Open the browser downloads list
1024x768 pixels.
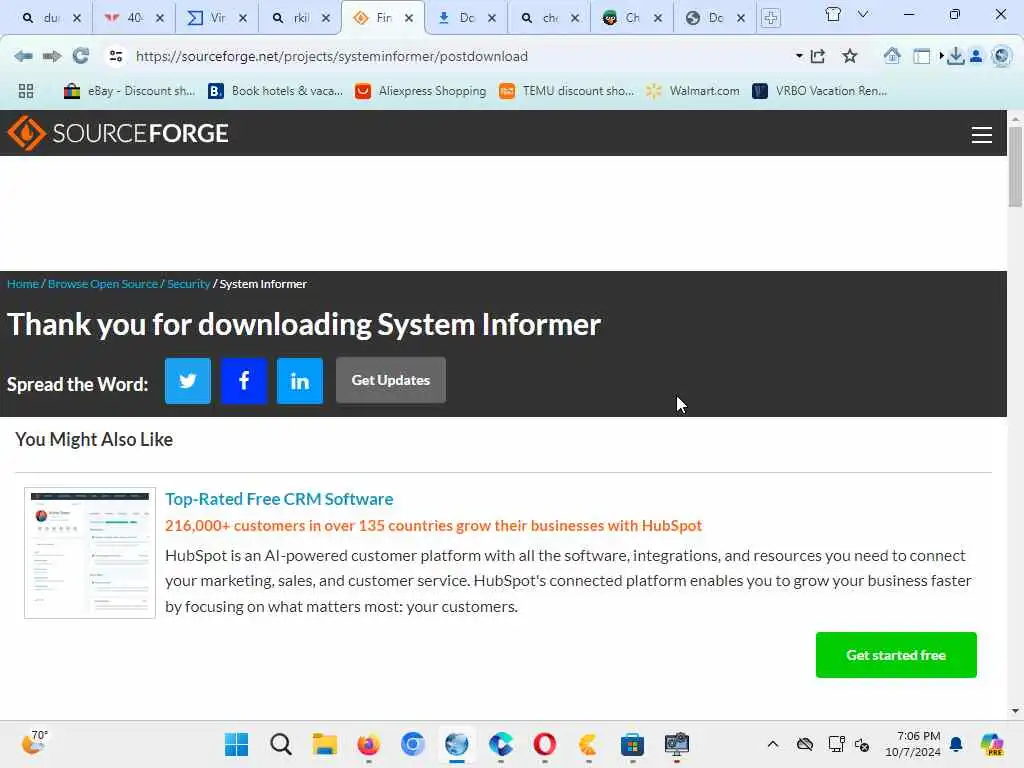coord(955,56)
